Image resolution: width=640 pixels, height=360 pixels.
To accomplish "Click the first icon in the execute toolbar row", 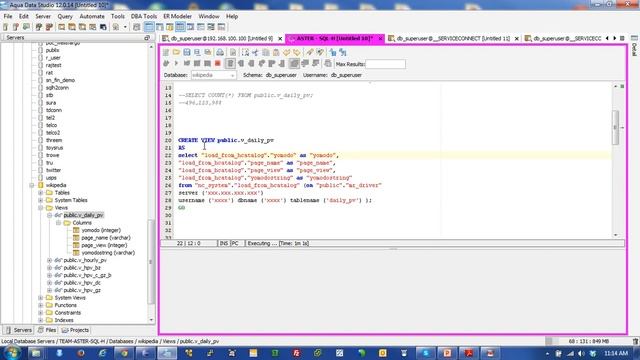I will click(x=166, y=64).
